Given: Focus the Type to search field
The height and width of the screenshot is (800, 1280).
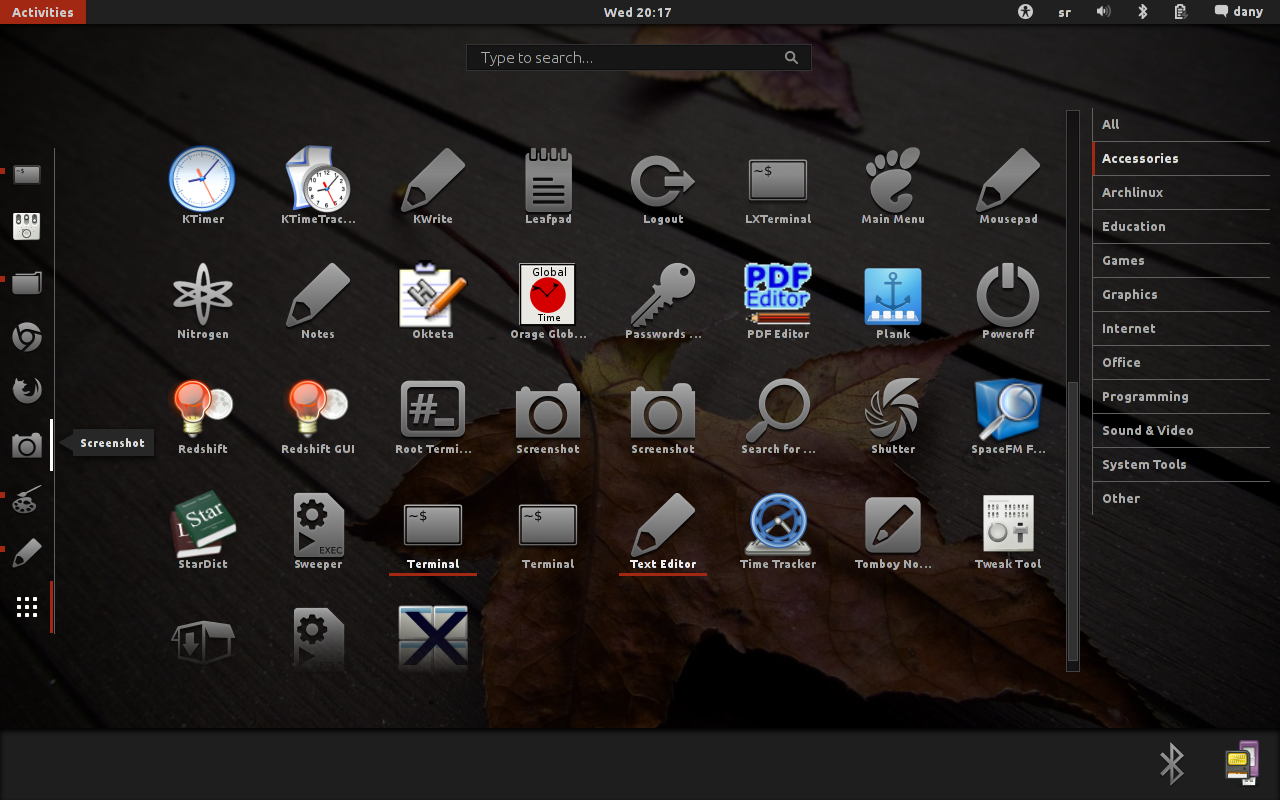Looking at the screenshot, I should pyautogui.click(x=638, y=57).
